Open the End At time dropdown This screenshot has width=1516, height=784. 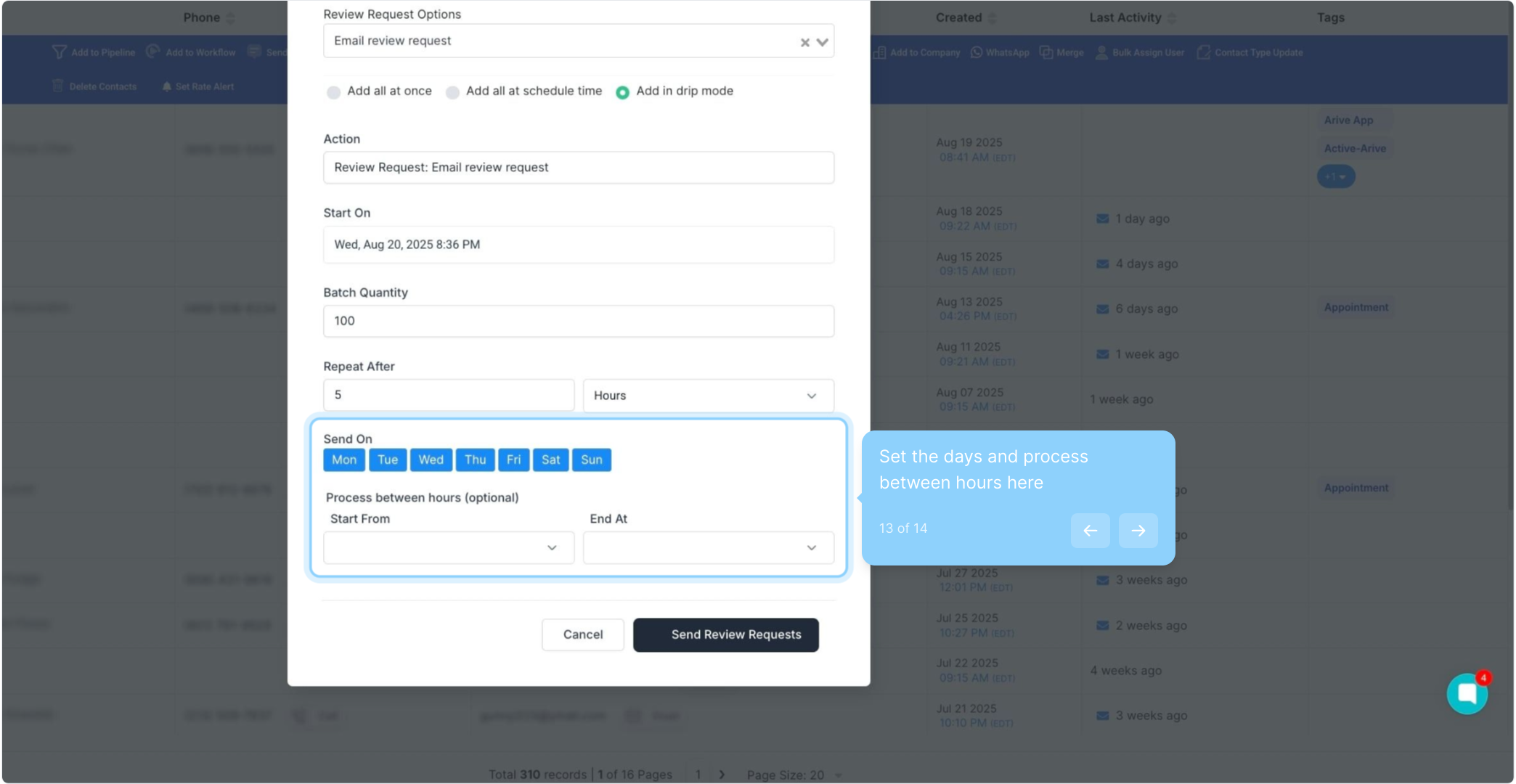point(708,548)
